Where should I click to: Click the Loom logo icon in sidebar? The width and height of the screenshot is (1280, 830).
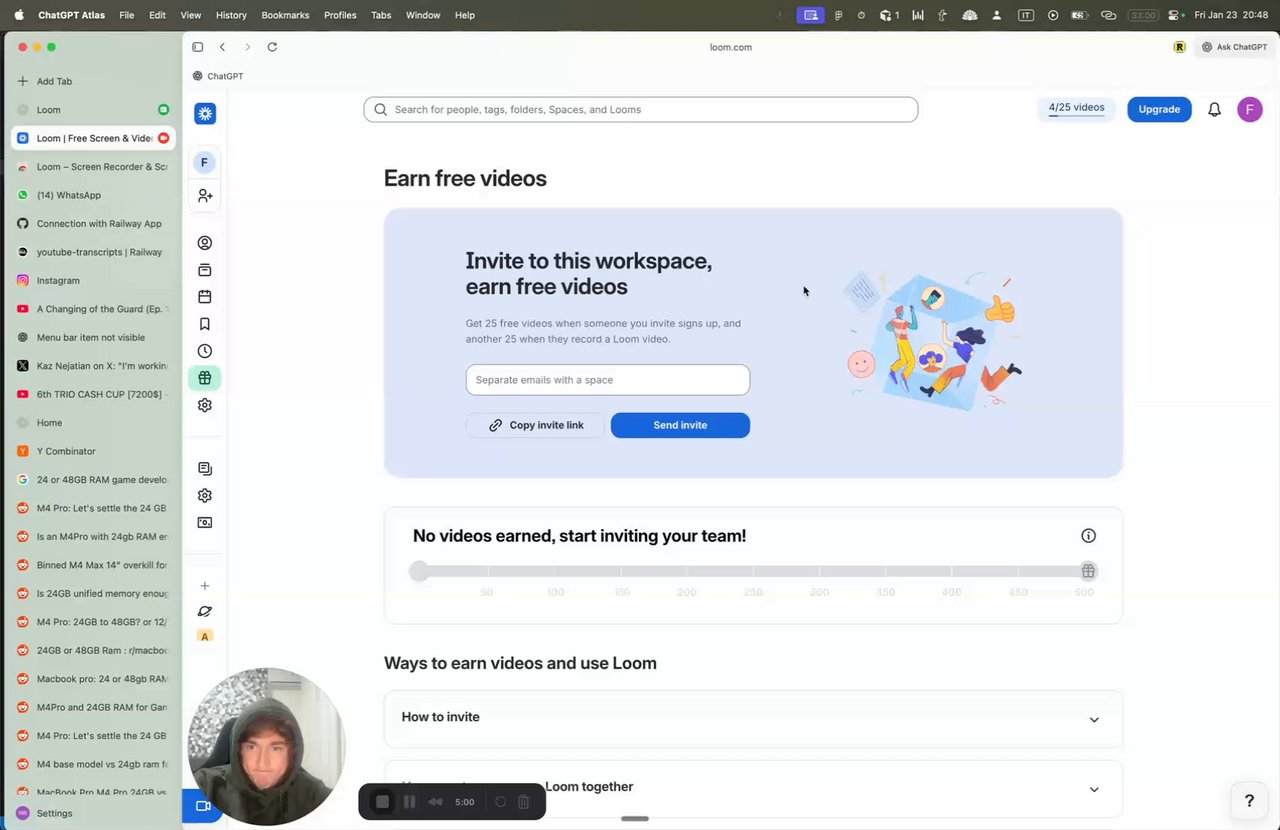205,114
